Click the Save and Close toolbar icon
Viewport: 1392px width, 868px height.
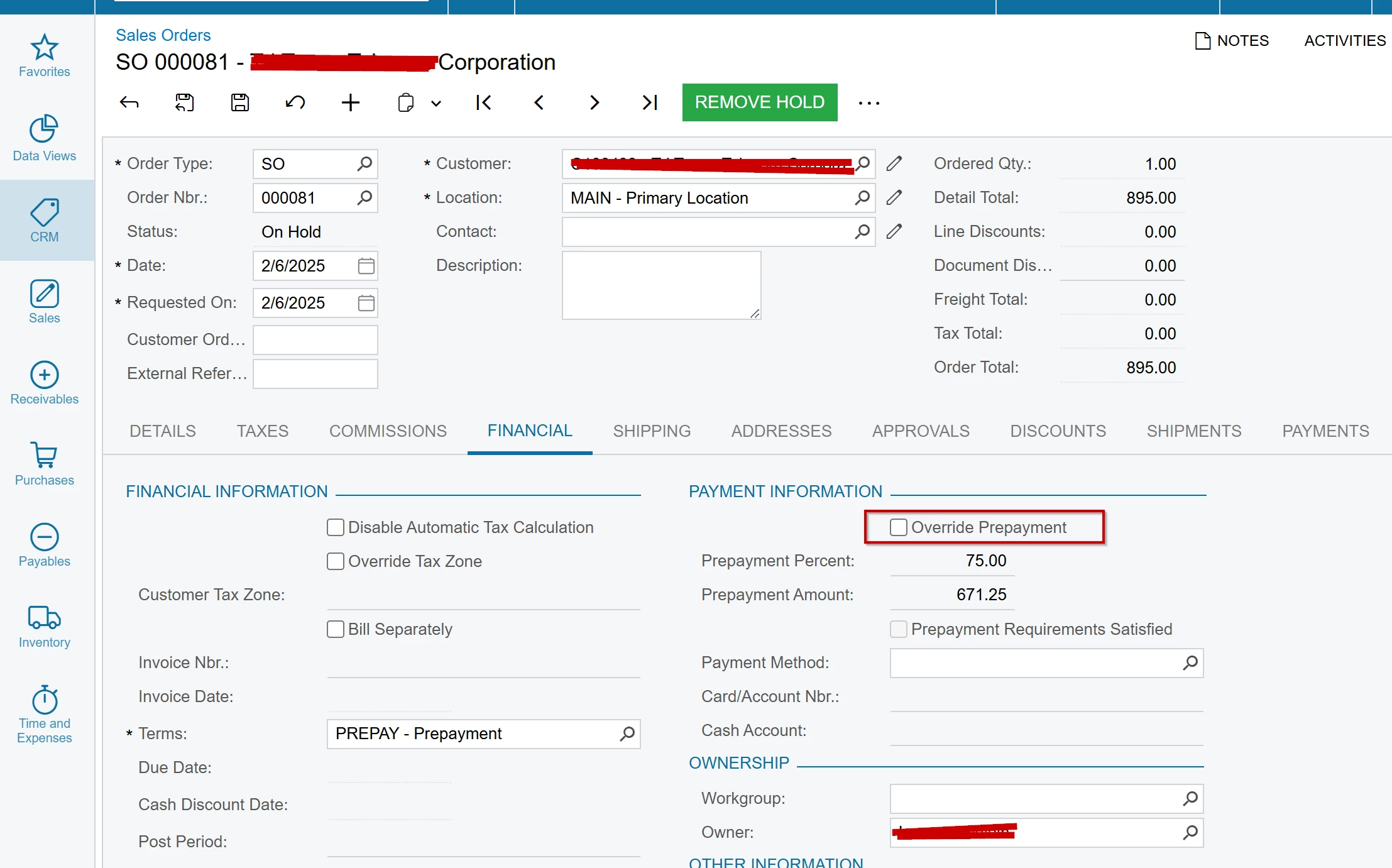(x=184, y=102)
